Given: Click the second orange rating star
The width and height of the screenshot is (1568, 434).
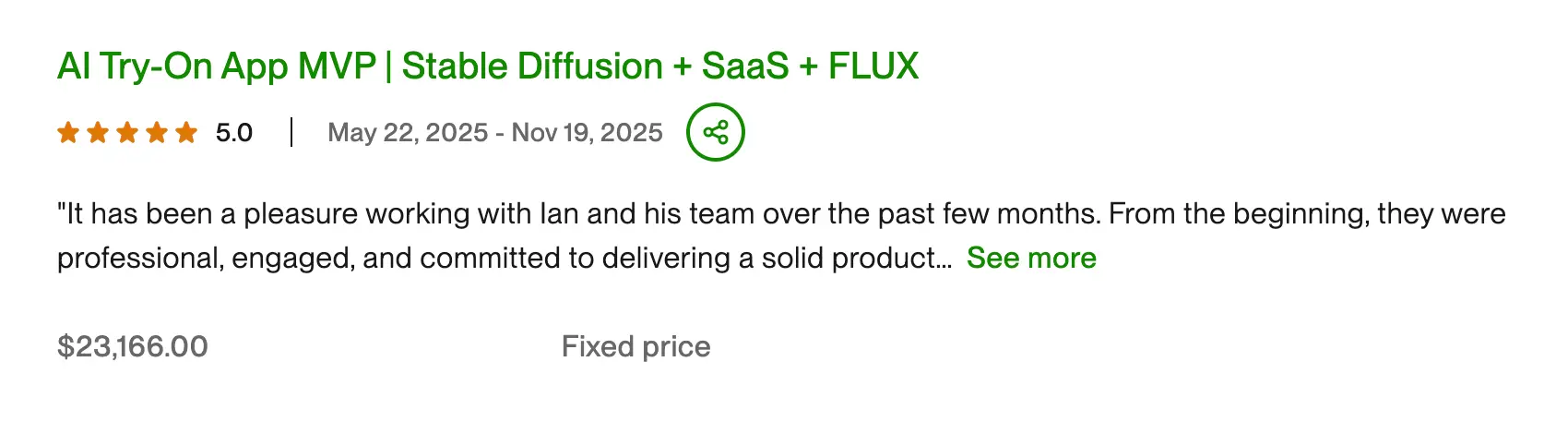Looking at the screenshot, I should click(98, 133).
